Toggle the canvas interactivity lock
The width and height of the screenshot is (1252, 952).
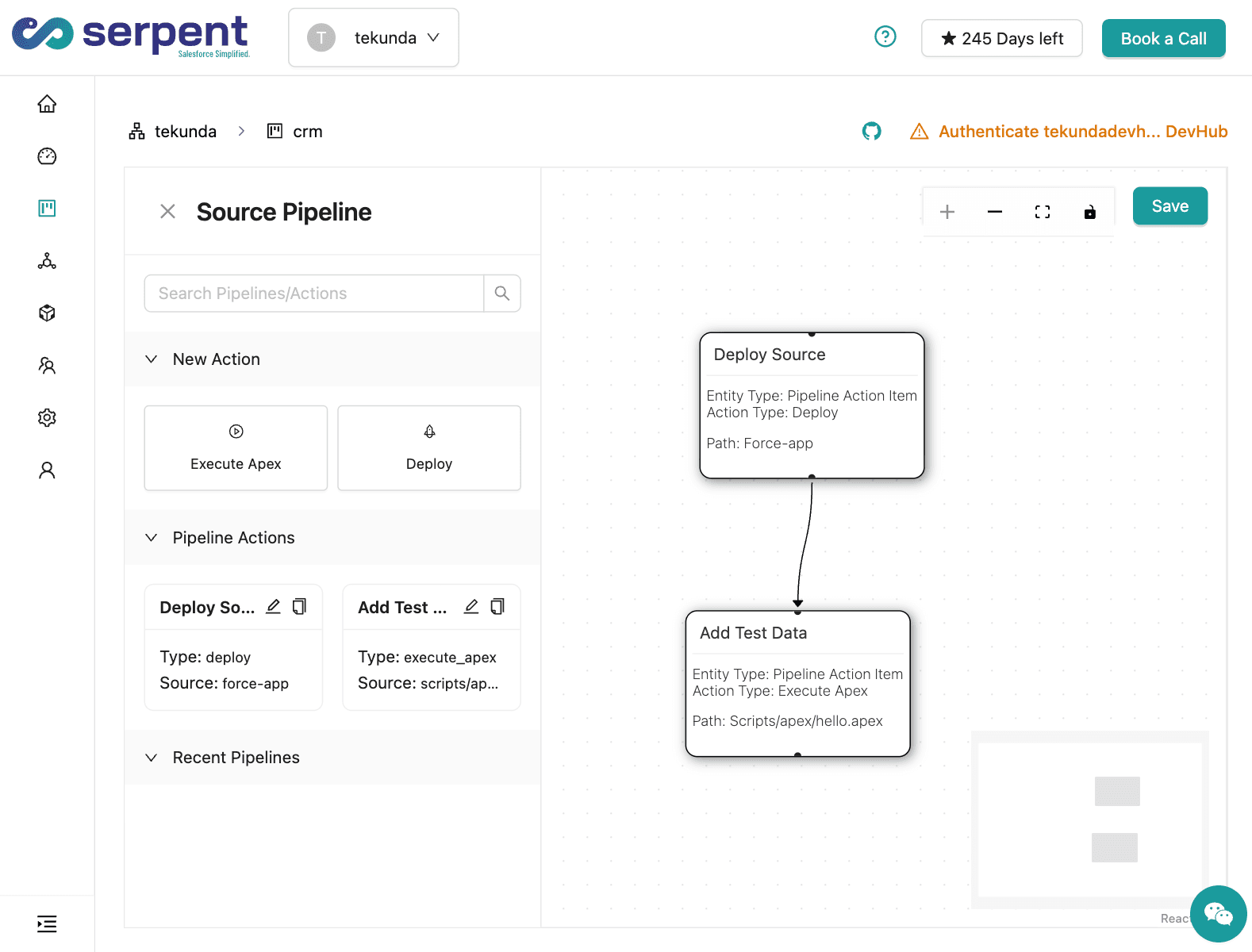1089,212
